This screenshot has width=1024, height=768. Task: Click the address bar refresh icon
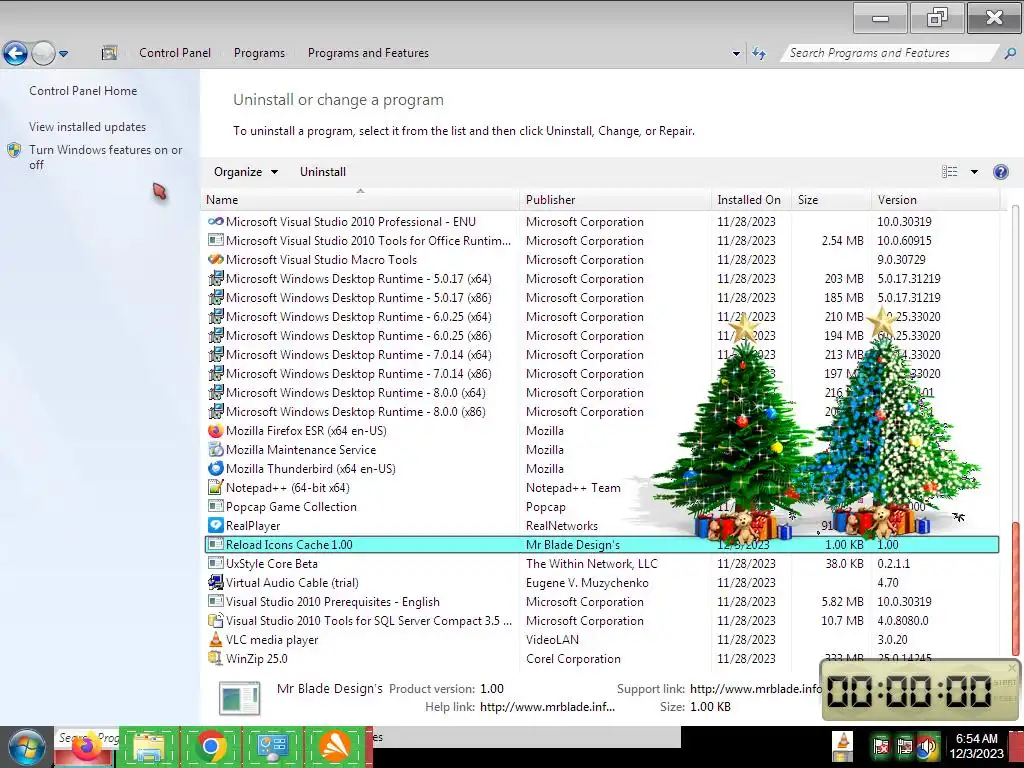pyautogui.click(x=759, y=54)
